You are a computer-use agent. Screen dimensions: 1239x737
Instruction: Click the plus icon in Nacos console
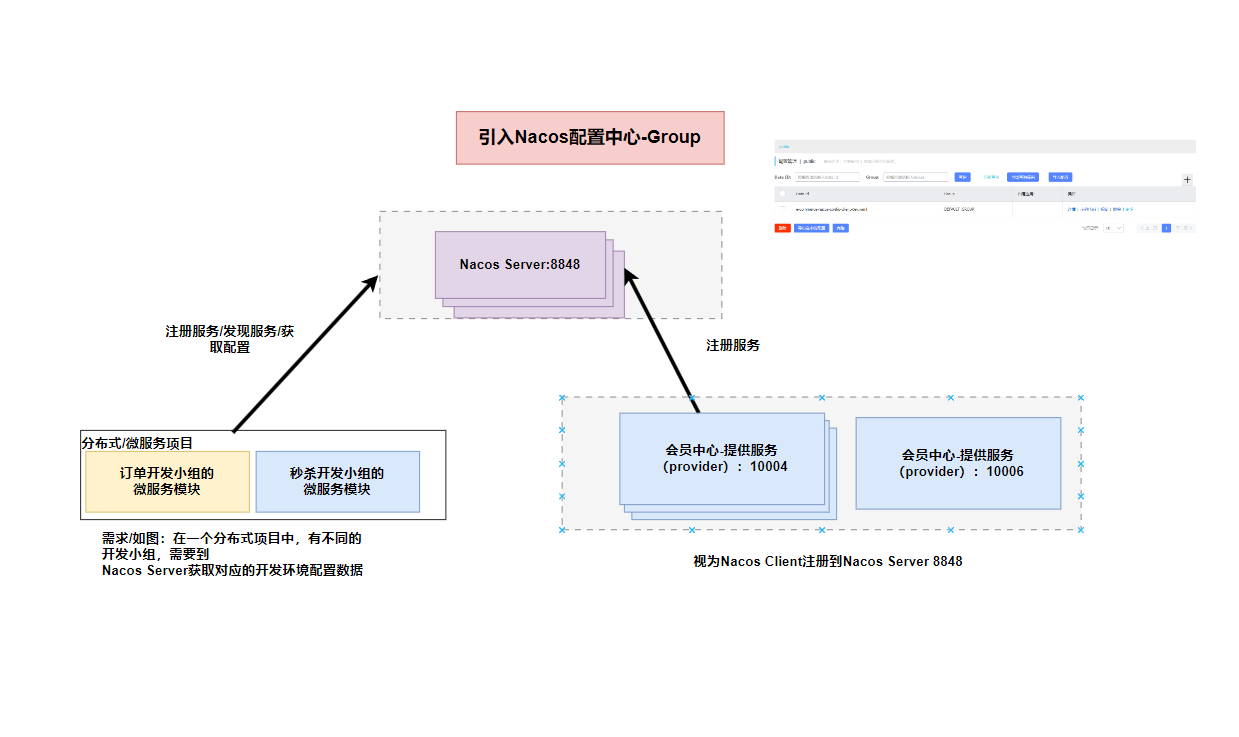1187,180
